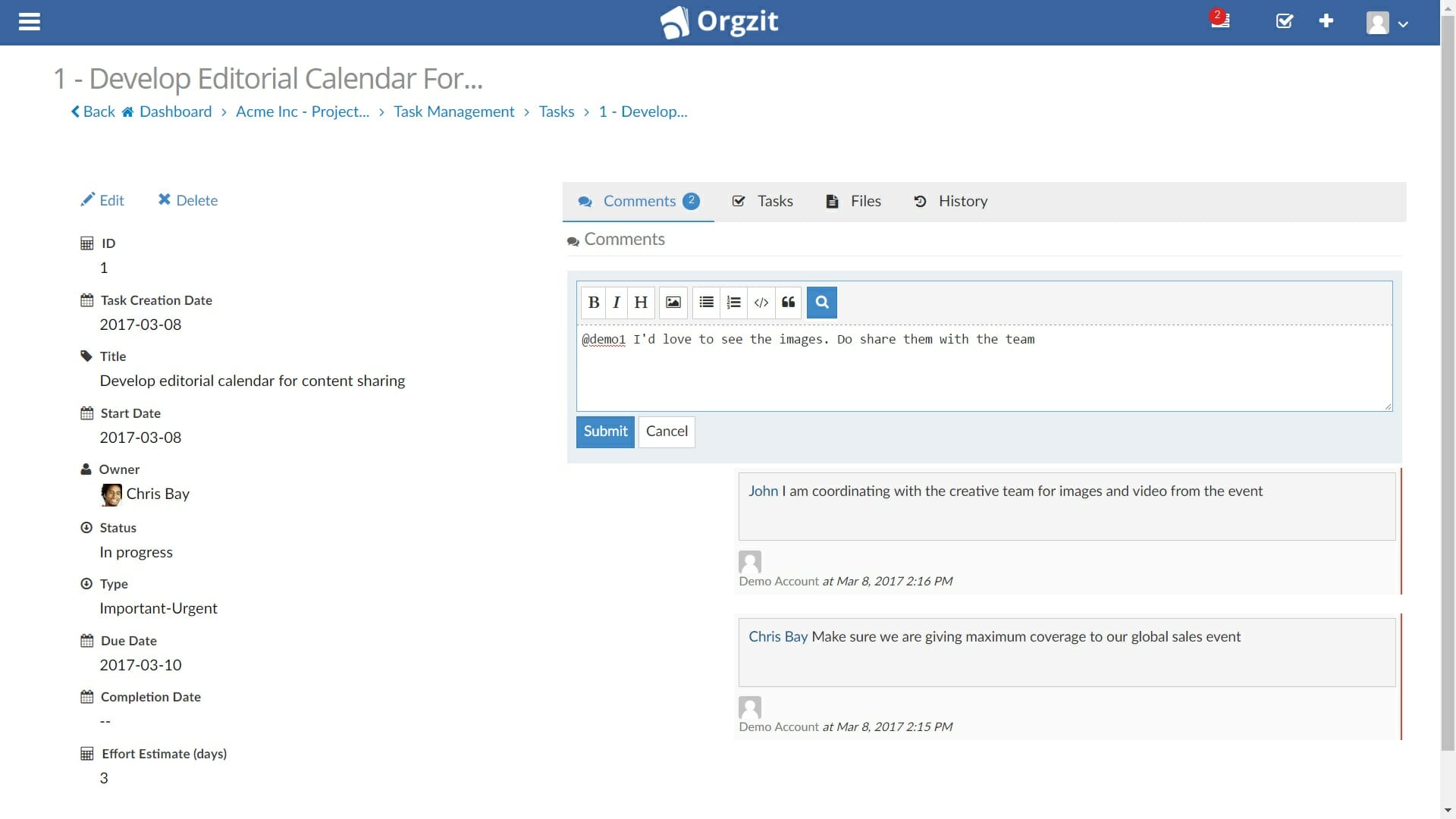This screenshot has width=1456, height=819.
Task: Submit the typed comment
Action: point(604,431)
